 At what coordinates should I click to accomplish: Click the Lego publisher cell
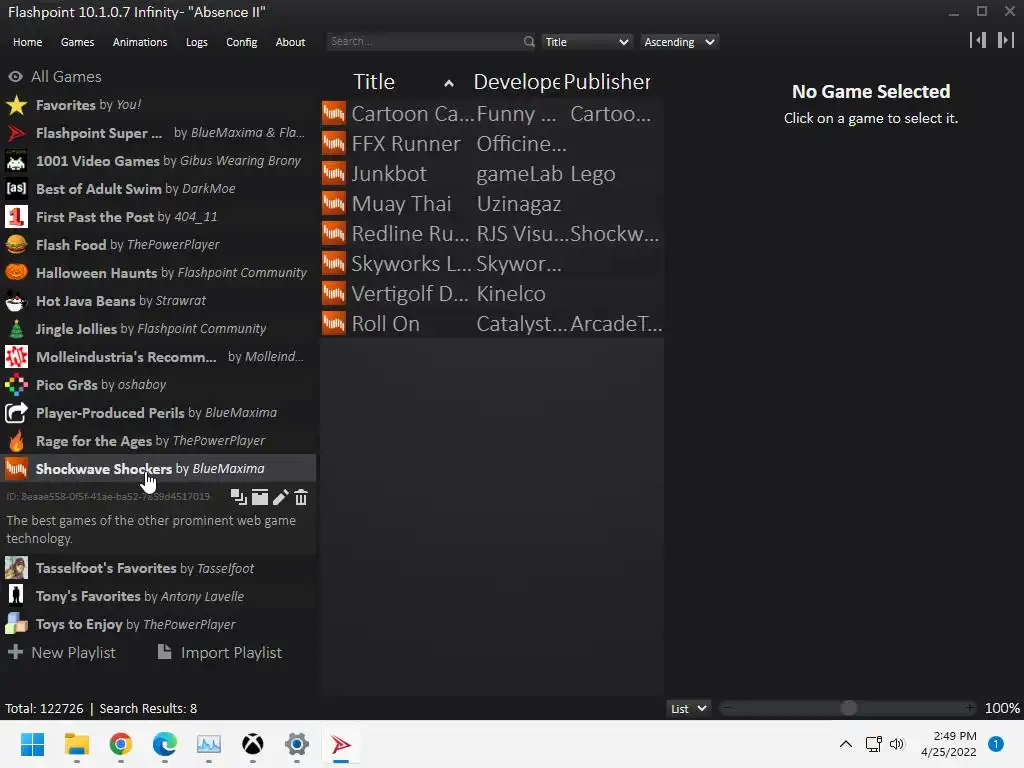click(593, 174)
